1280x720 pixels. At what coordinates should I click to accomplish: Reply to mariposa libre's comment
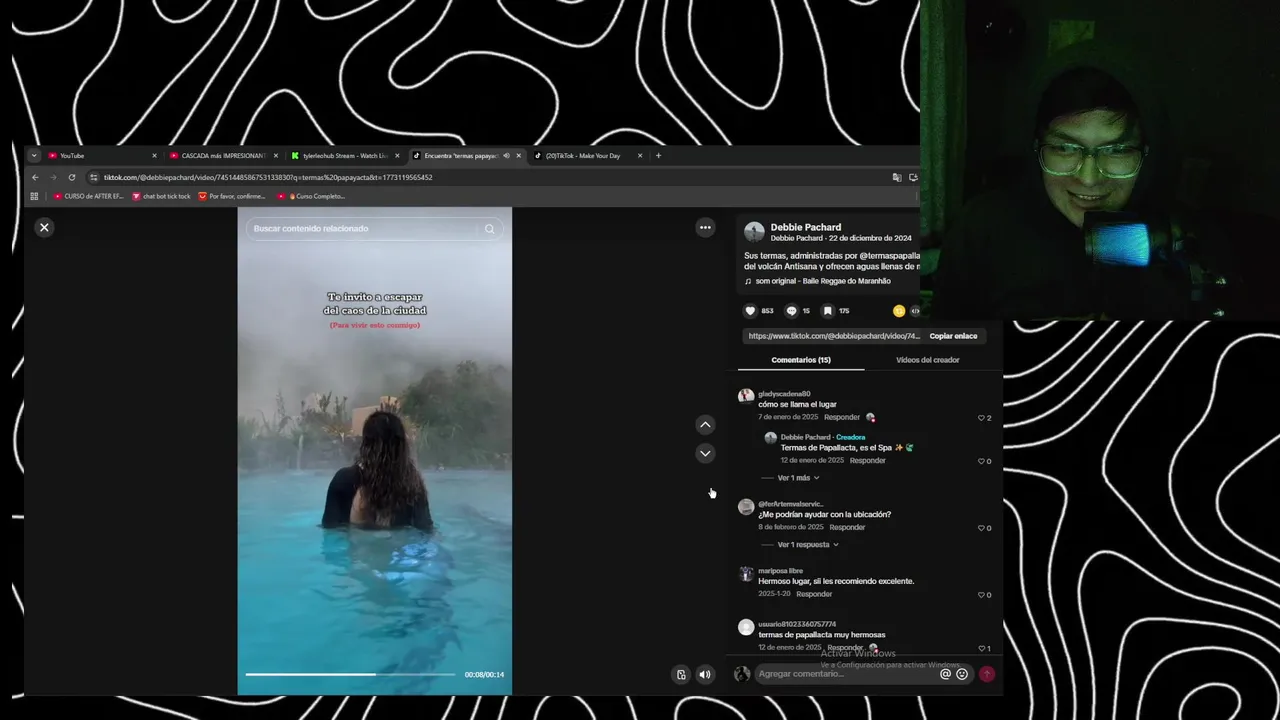[814, 594]
